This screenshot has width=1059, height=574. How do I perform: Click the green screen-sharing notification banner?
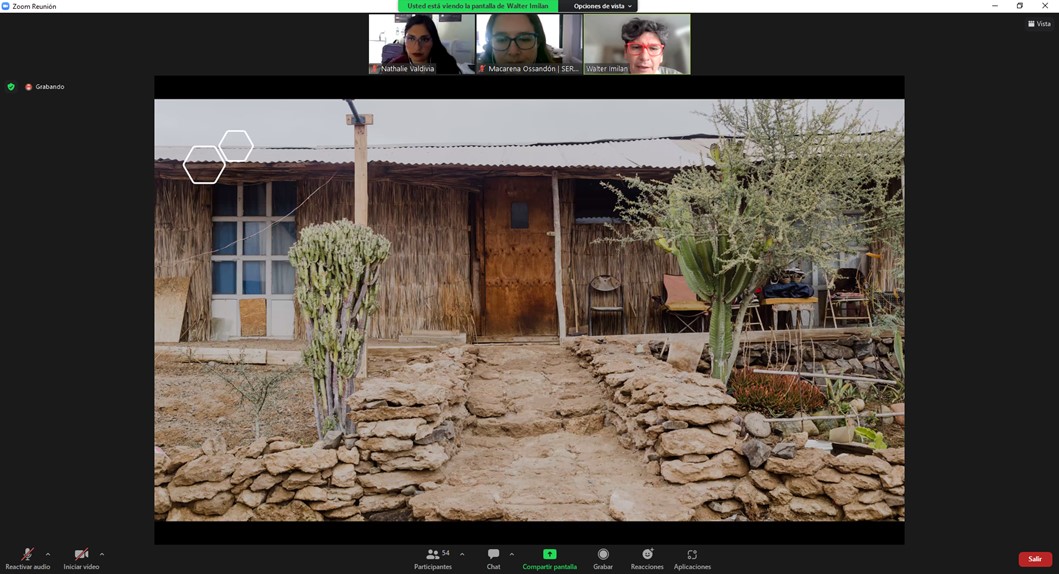478,6
